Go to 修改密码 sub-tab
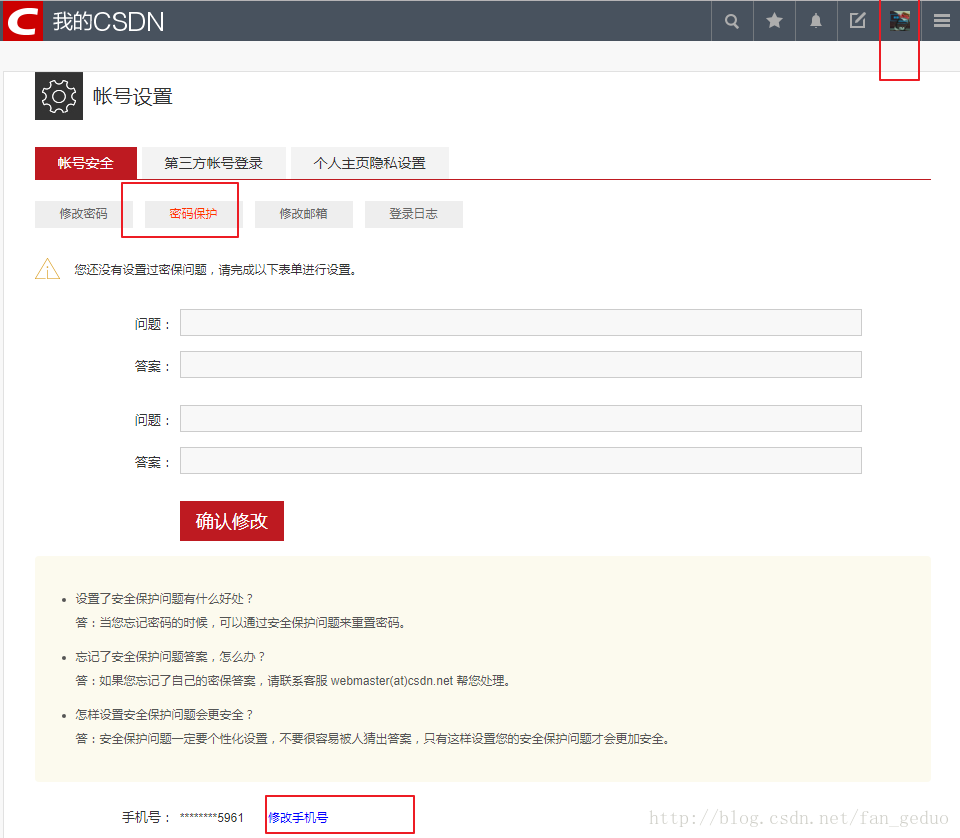Screen dimensions: 960x838 [x=83, y=214]
